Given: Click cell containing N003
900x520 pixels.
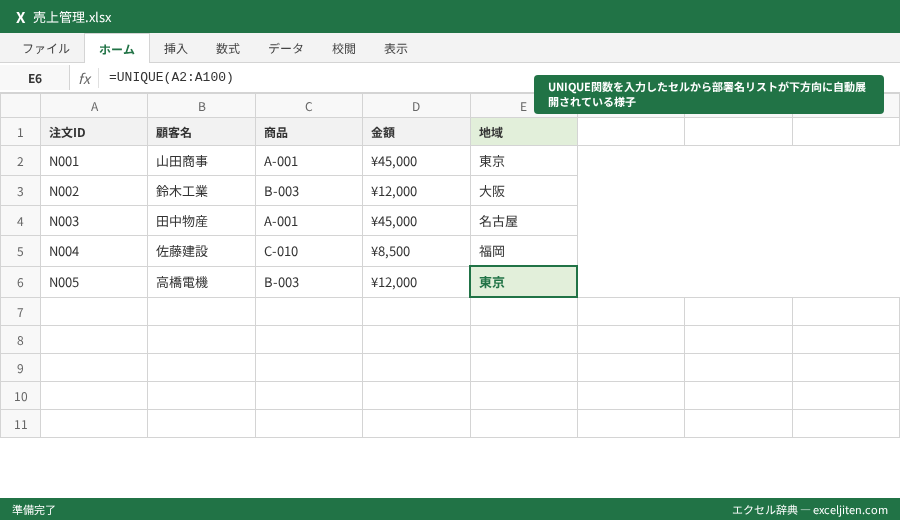Looking at the screenshot, I should coord(94,221).
